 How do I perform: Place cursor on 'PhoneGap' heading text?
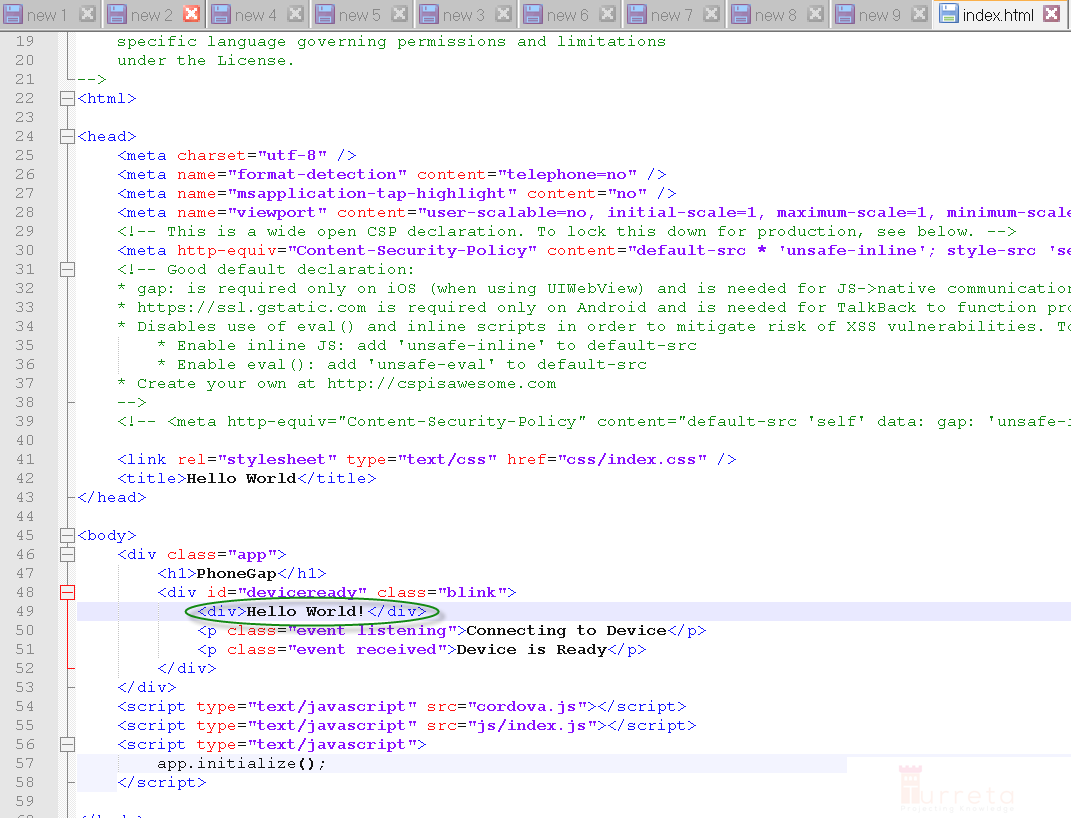point(236,574)
